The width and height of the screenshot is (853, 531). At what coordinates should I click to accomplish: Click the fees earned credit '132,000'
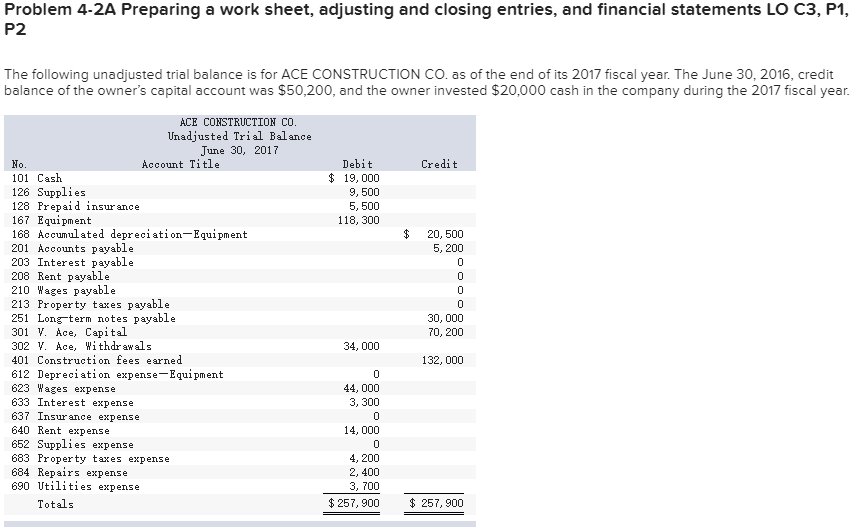tap(443, 361)
